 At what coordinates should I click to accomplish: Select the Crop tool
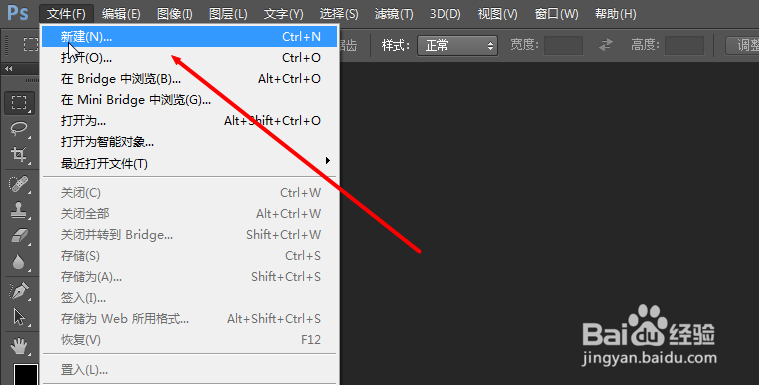coord(19,154)
